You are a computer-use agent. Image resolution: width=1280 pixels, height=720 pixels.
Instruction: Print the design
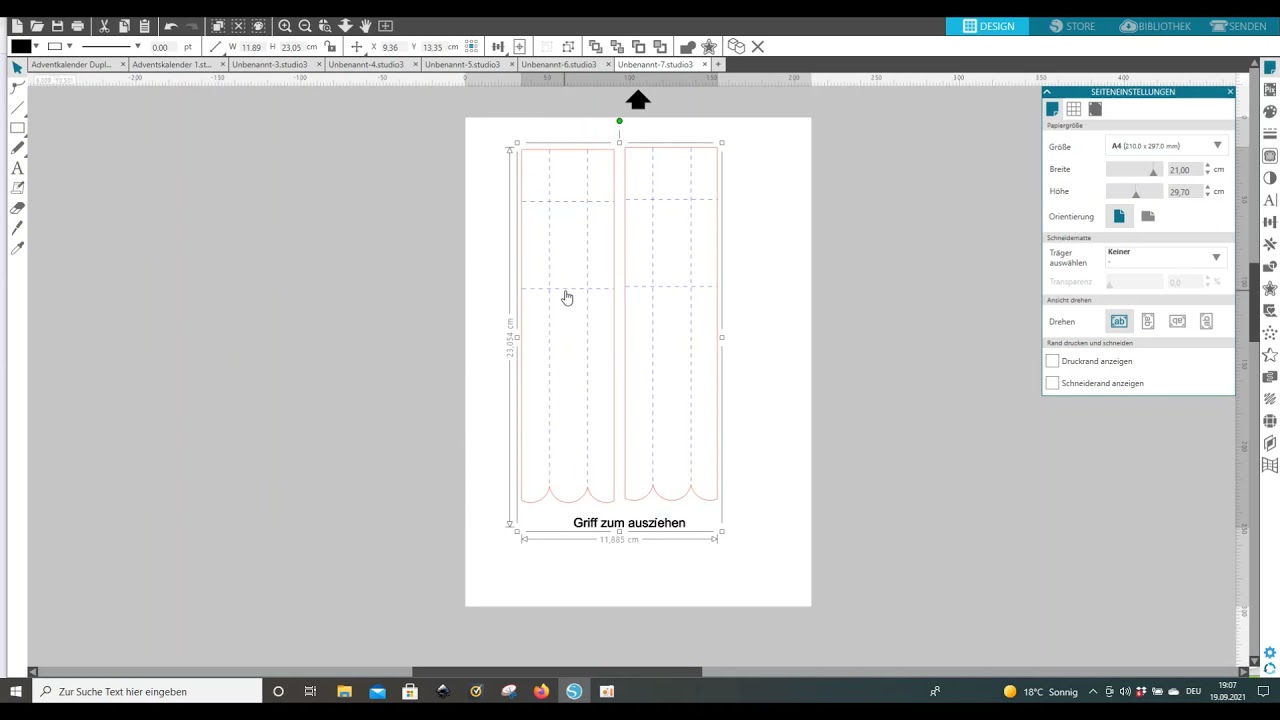point(77,26)
